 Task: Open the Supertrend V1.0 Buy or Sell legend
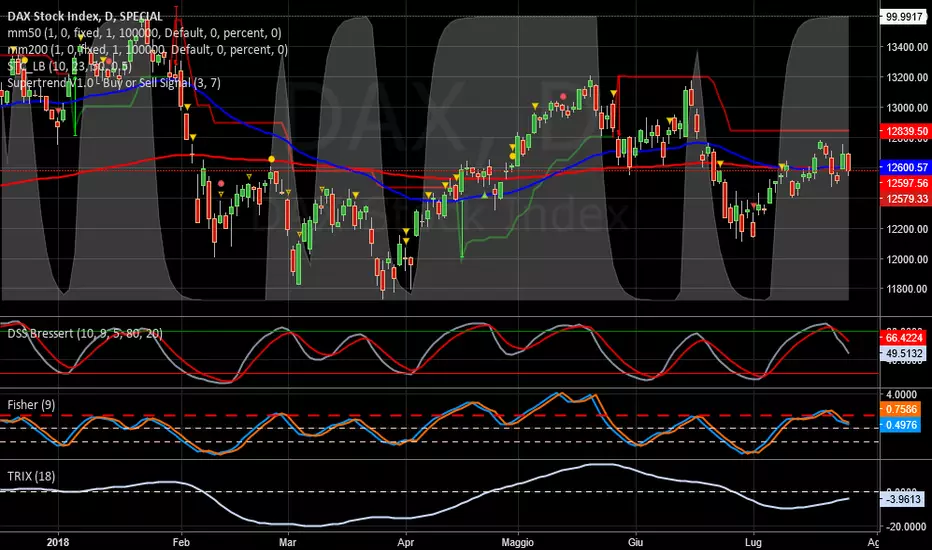point(114,83)
